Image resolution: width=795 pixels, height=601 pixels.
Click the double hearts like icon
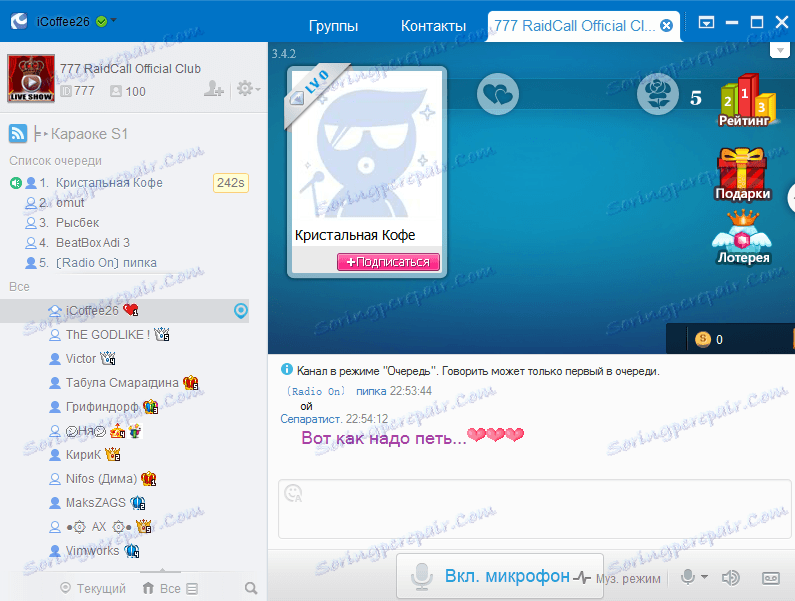pos(498,94)
